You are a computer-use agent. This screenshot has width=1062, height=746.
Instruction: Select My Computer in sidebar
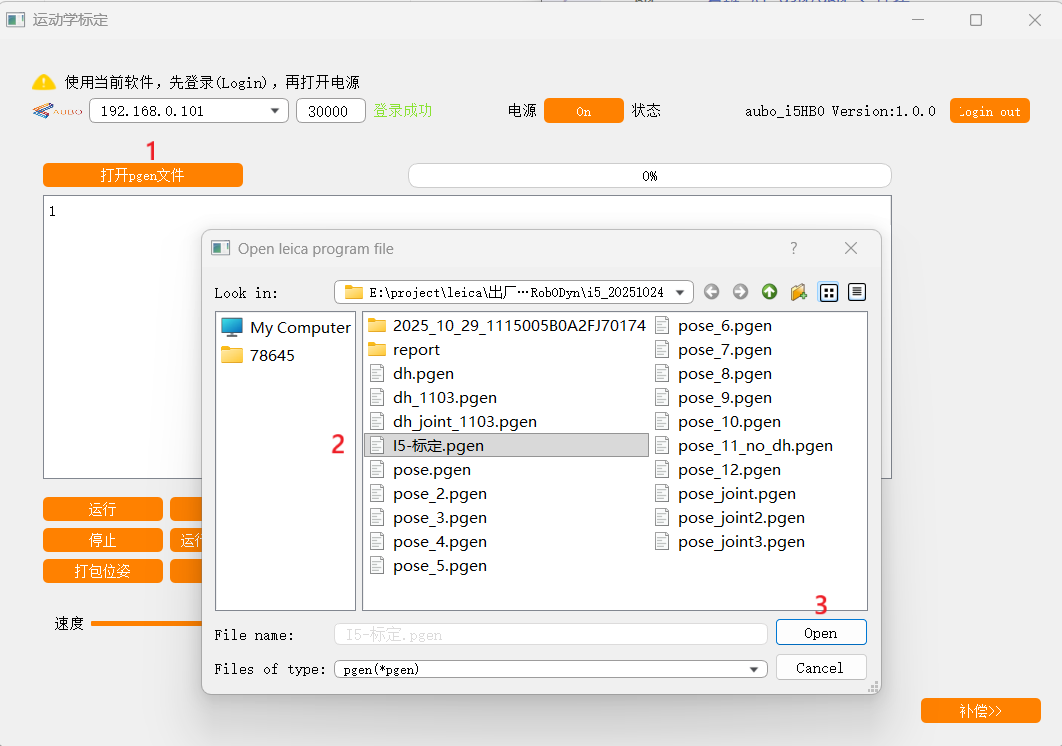coord(286,327)
